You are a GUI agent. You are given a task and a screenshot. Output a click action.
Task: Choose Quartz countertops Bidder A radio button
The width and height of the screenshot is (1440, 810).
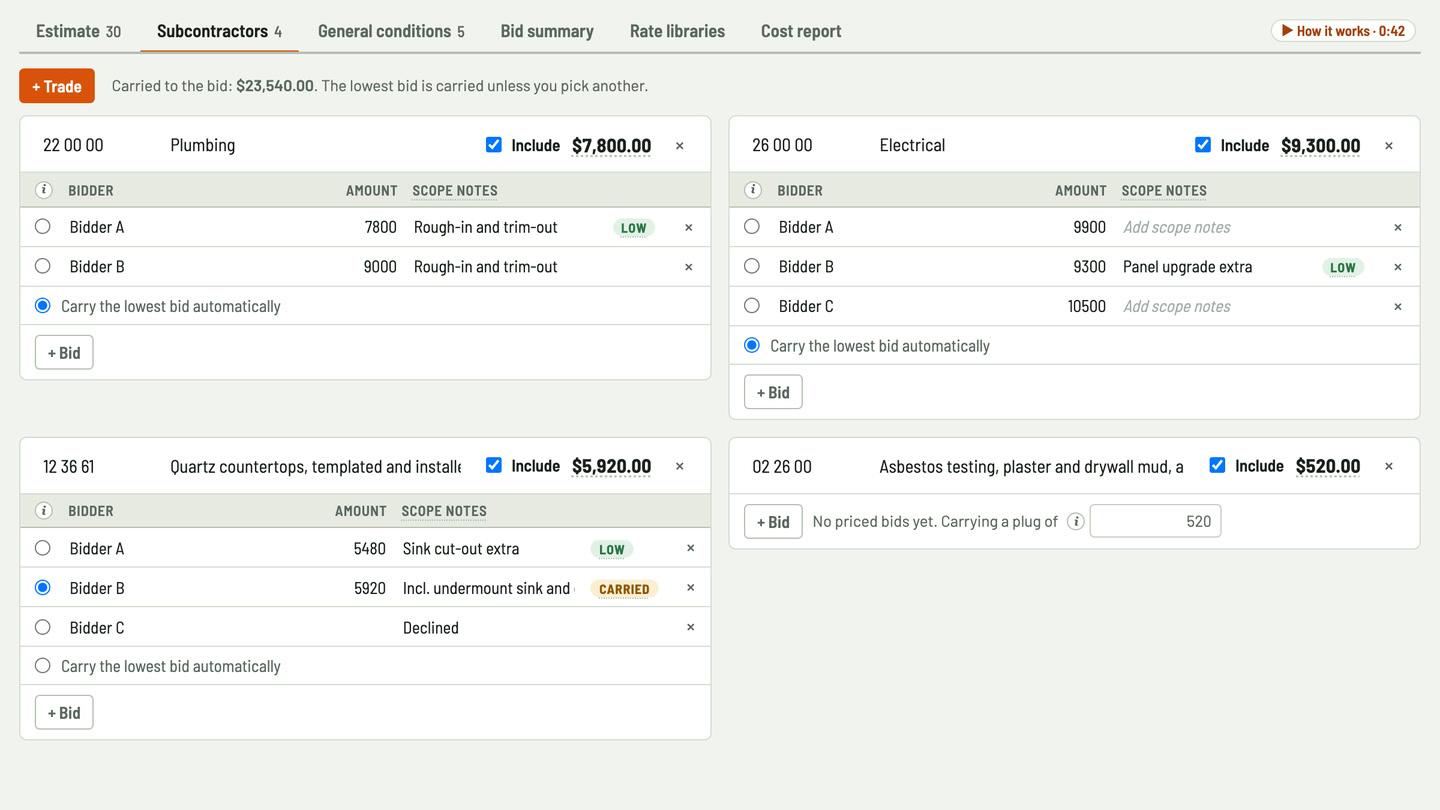43,548
